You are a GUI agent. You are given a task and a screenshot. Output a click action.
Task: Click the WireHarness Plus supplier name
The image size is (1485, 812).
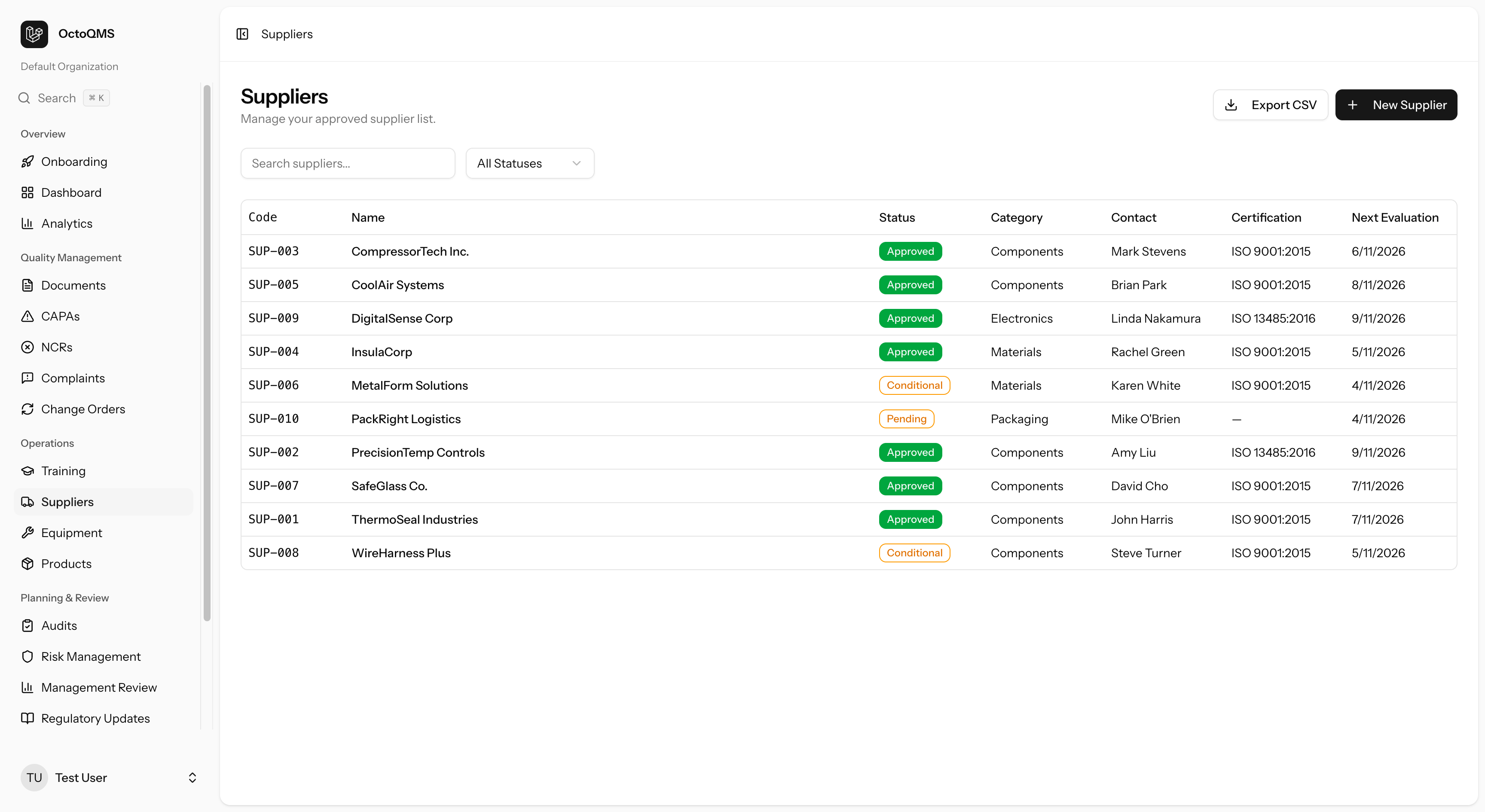pyautogui.click(x=400, y=553)
